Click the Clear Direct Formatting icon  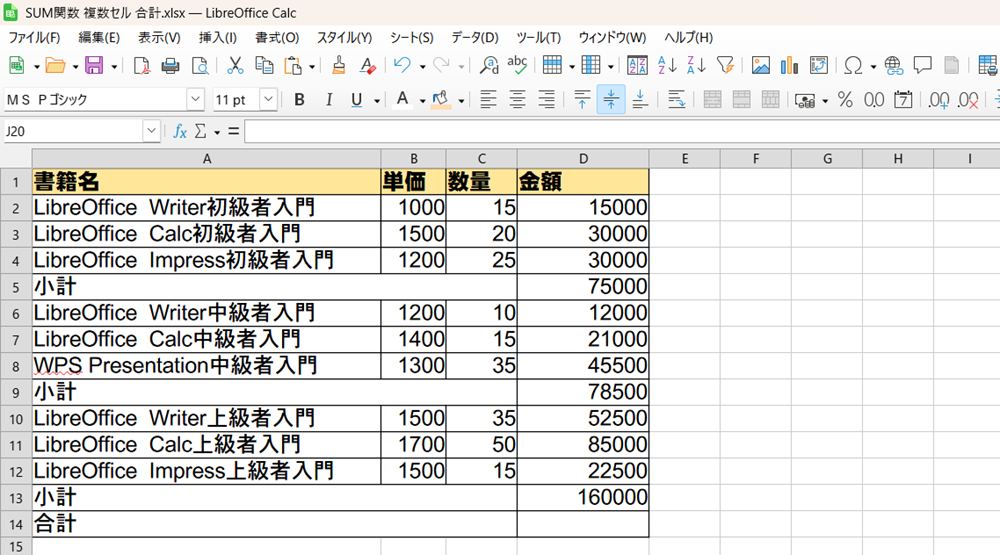click(367, 65)
